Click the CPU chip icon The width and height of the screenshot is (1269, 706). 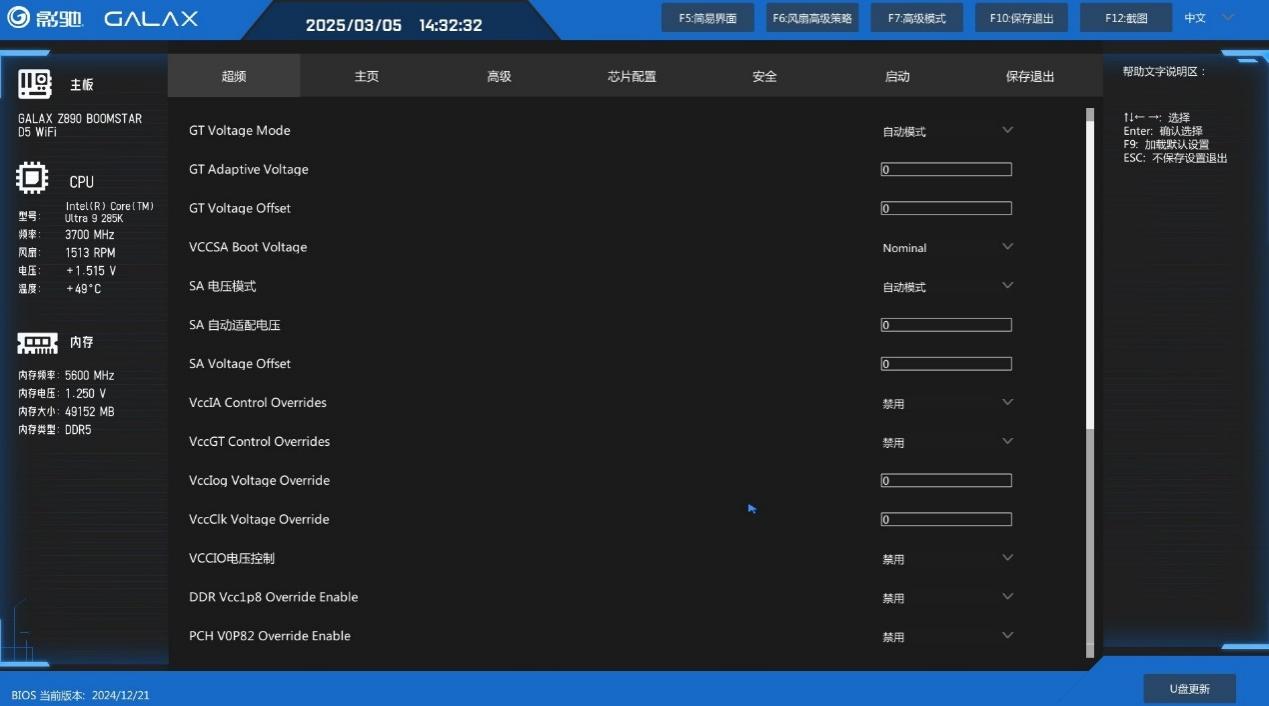tap(32, 179)
